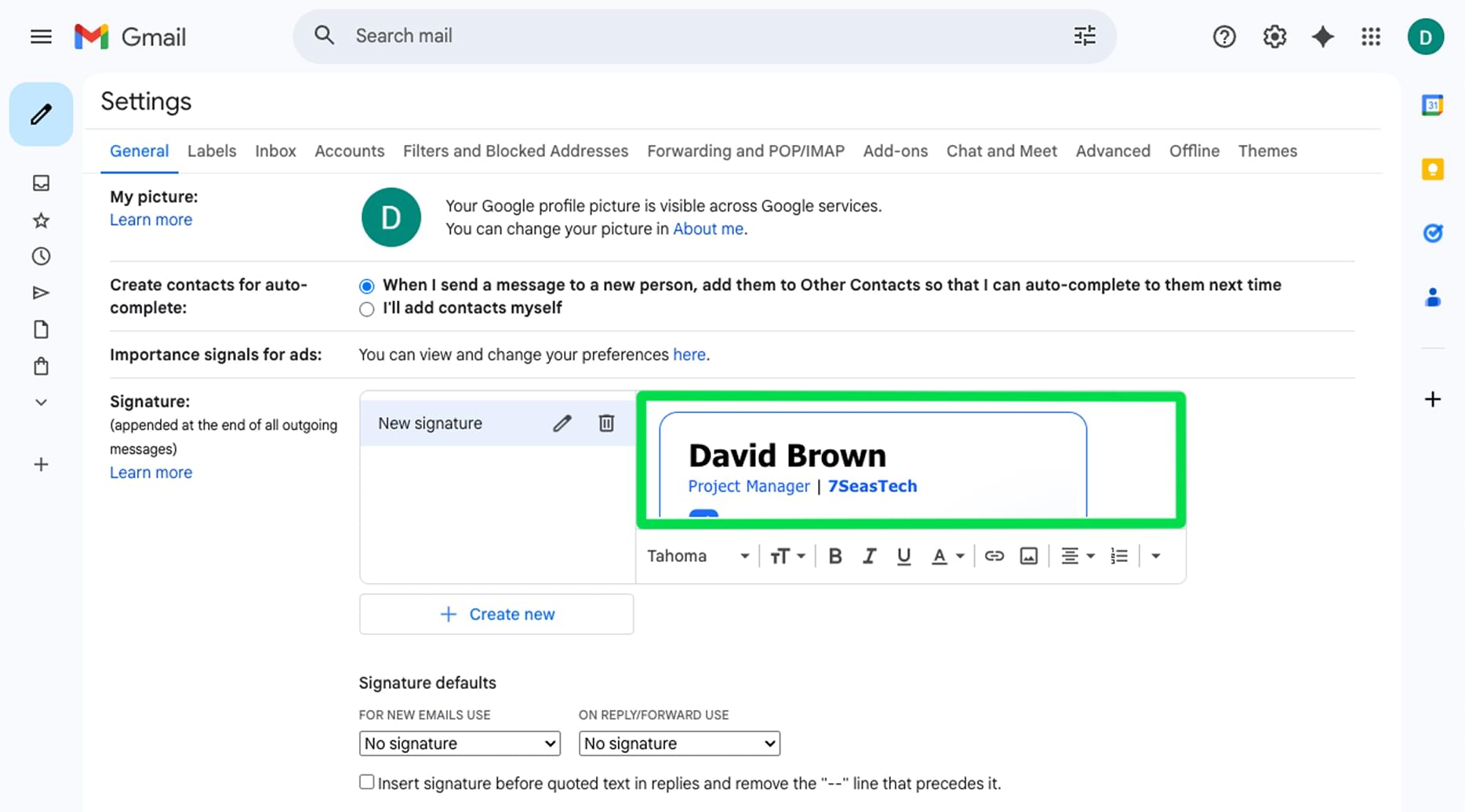
Task: Open text color picker in signature toolbar
Action: [x=947, y=556]
